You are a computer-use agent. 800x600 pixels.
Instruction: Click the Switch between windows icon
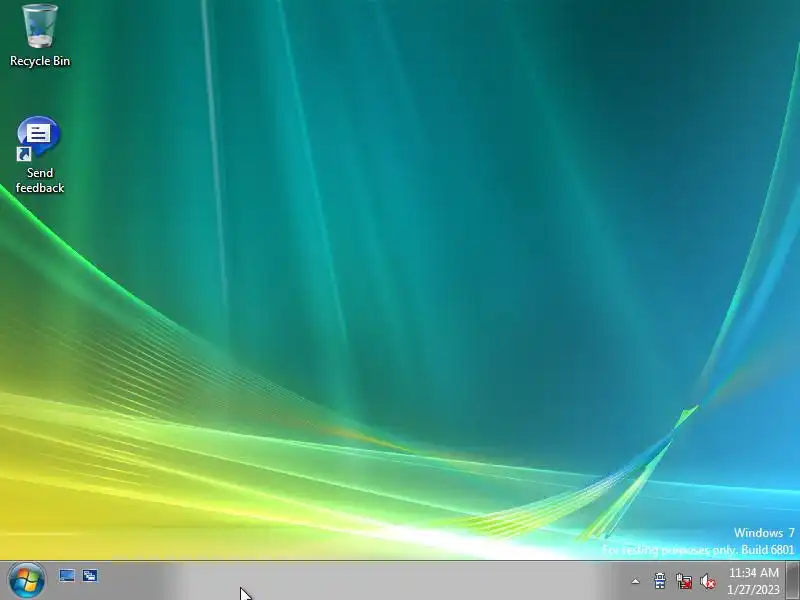click(90, 576)
